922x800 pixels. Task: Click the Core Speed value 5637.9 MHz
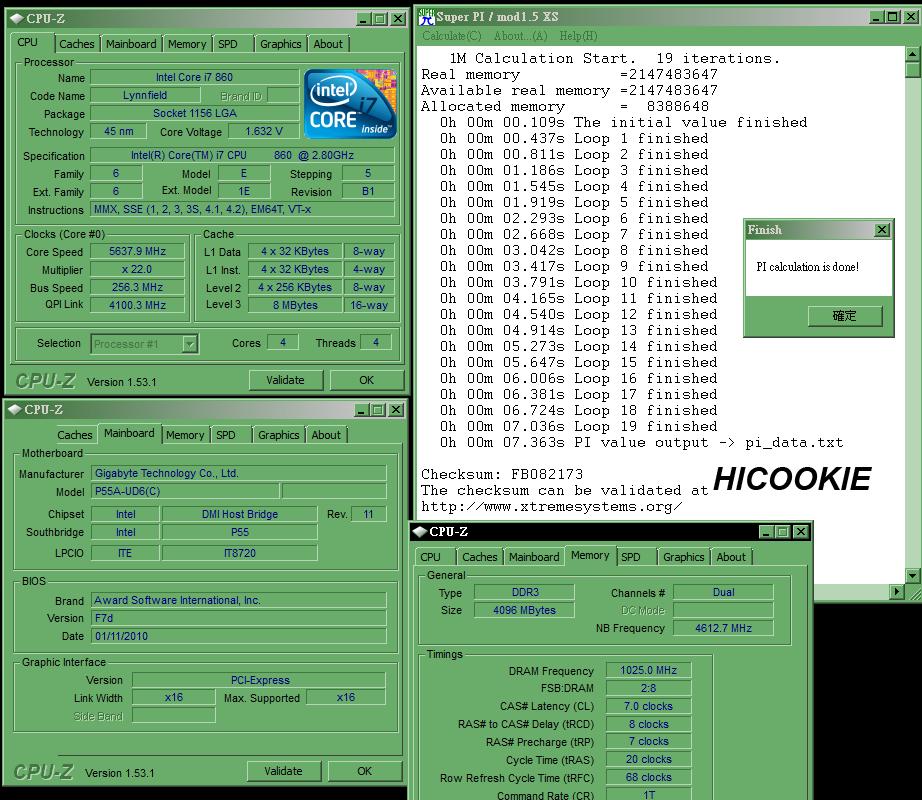tap(137, 252)
